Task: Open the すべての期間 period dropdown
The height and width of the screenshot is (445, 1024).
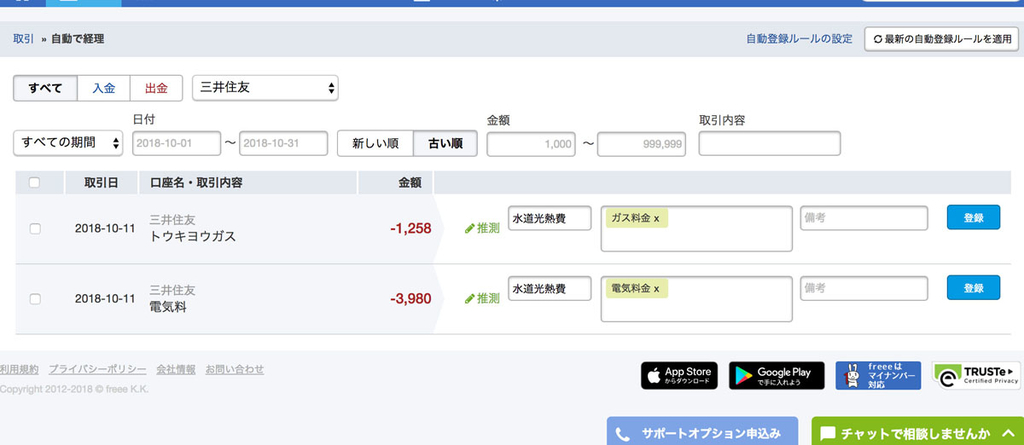Action: [68, 143]
